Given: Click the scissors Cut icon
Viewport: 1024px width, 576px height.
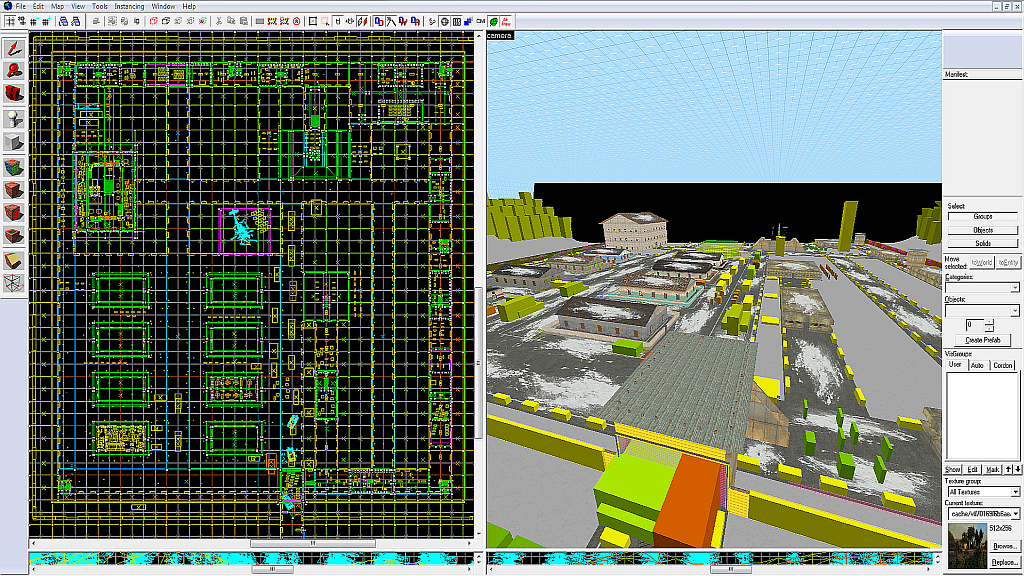Looking at the screenshot, I should tap(219, 22).
